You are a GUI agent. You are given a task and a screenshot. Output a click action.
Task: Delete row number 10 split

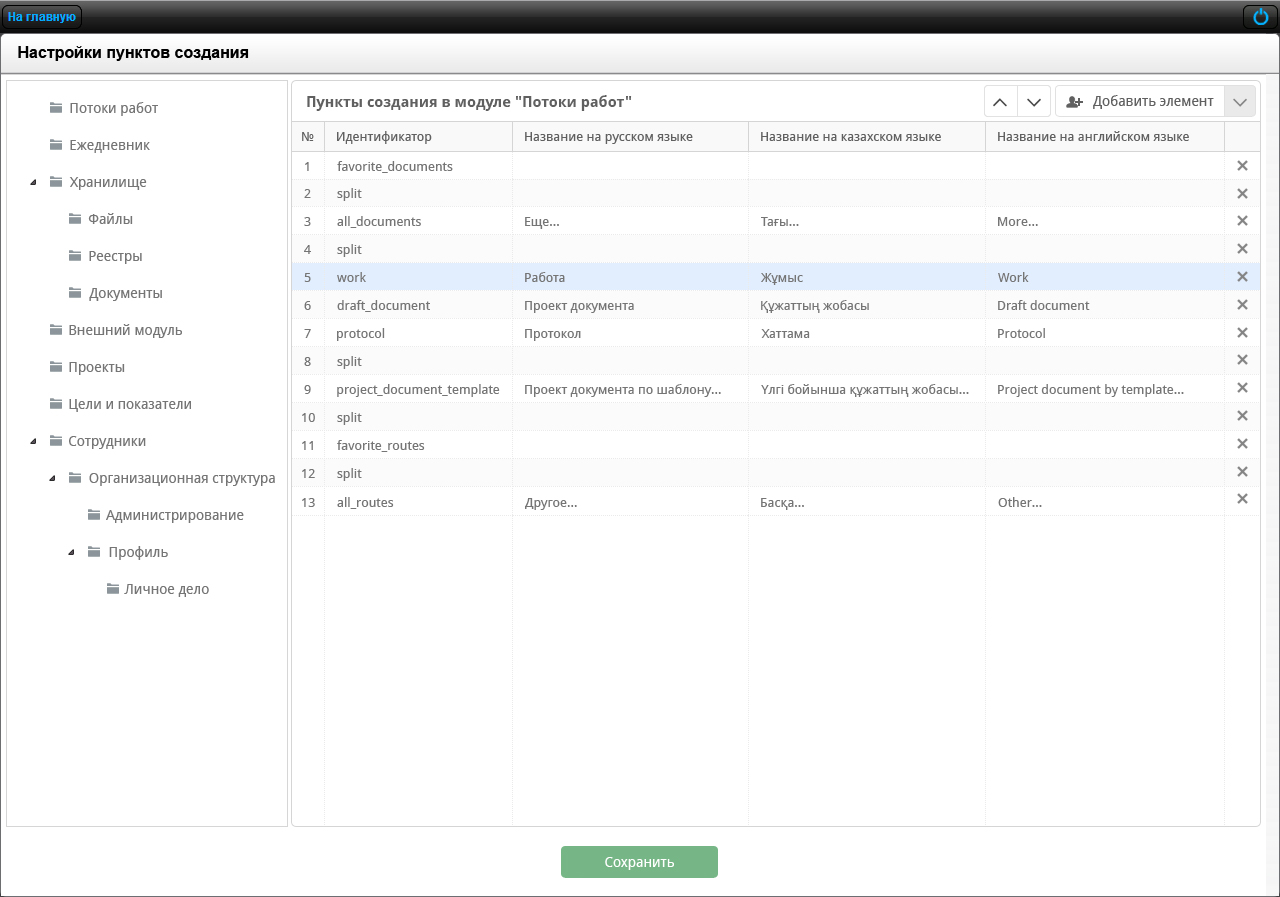1242,416
